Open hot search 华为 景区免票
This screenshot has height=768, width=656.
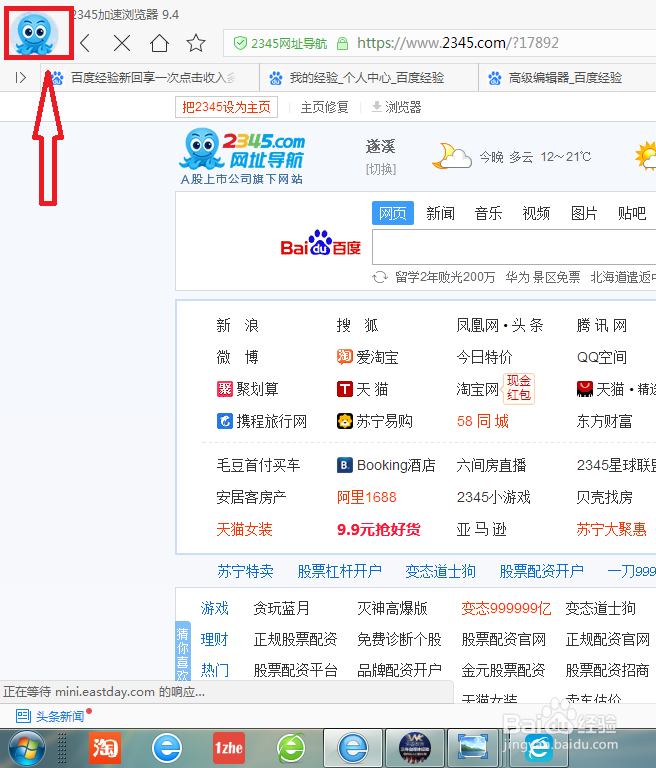(x=543, y=277)
